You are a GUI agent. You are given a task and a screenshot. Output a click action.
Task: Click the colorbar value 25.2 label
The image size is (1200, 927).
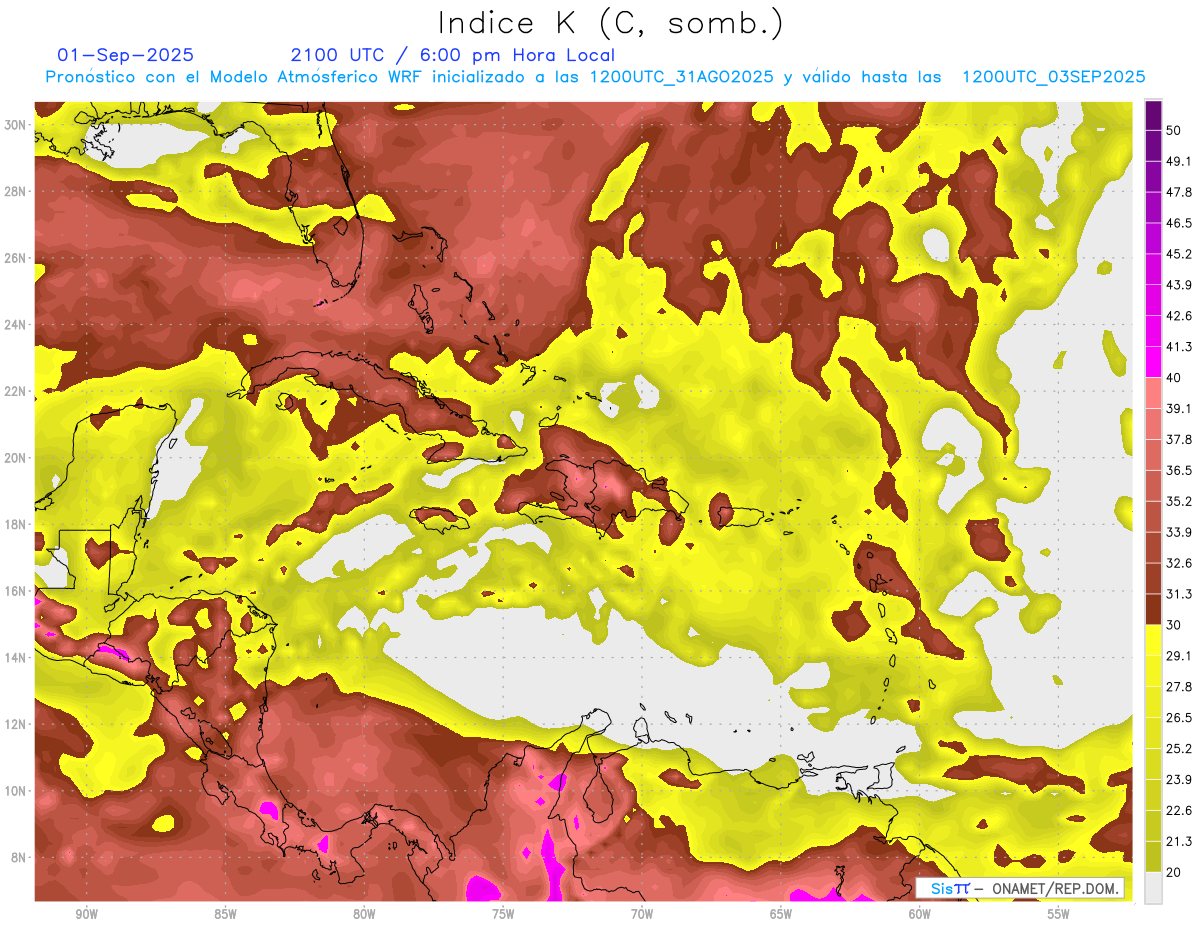1179,748
